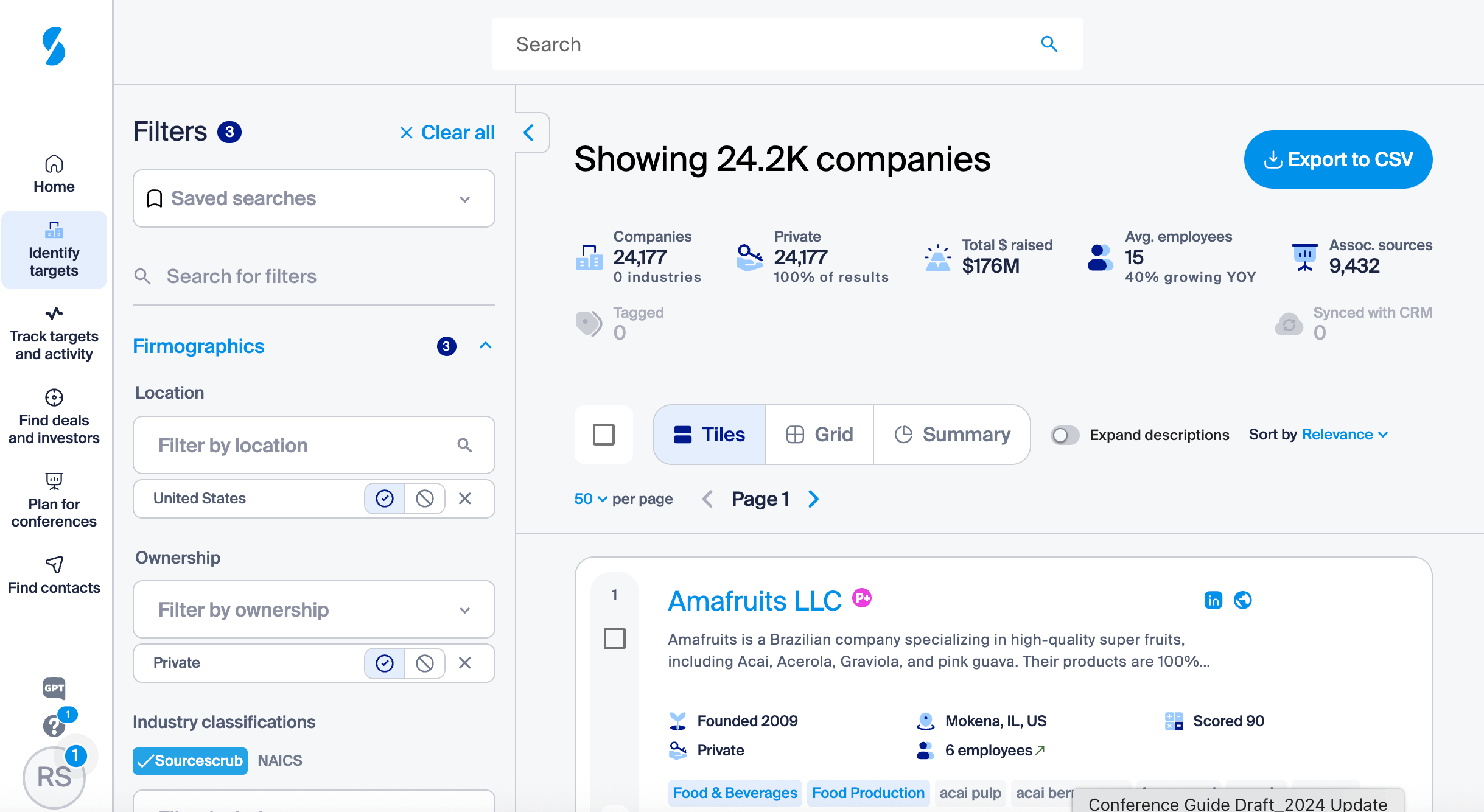Viewport: 1484px width, 812px height.
Task: Open Amafruits website globe icon
Action: (x=1242, y=600)
